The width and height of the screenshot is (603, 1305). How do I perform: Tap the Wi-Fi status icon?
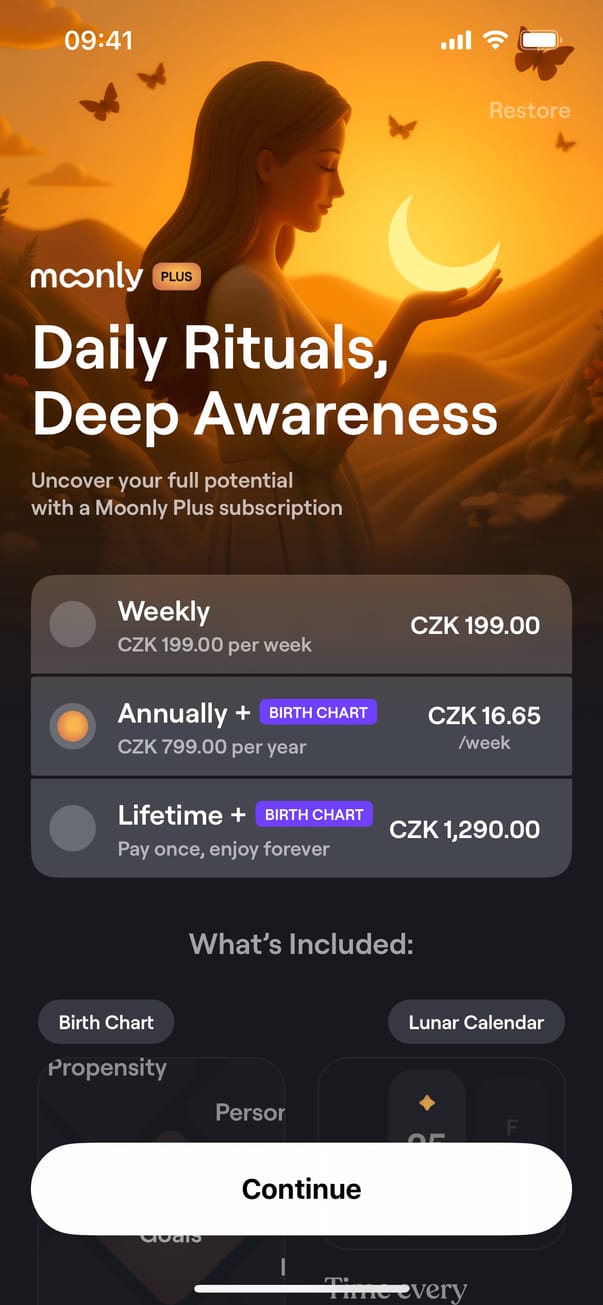pyautogui.click(x=495, y=41)
